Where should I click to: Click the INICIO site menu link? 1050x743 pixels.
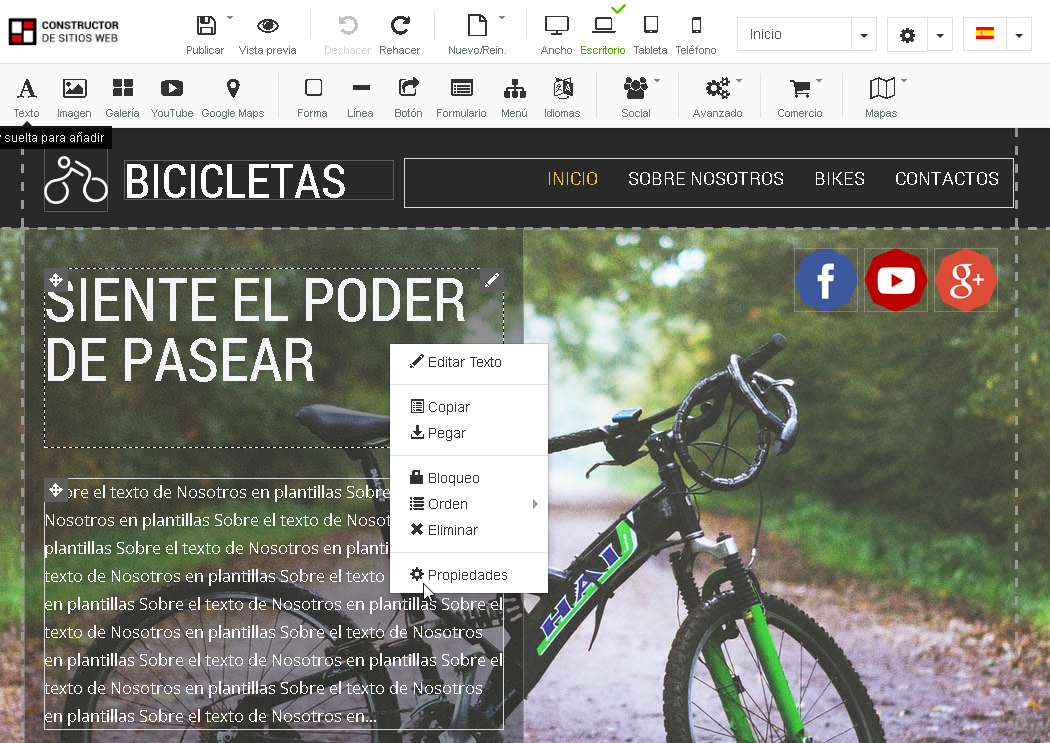pyautogui.click(x=573, y=179)
